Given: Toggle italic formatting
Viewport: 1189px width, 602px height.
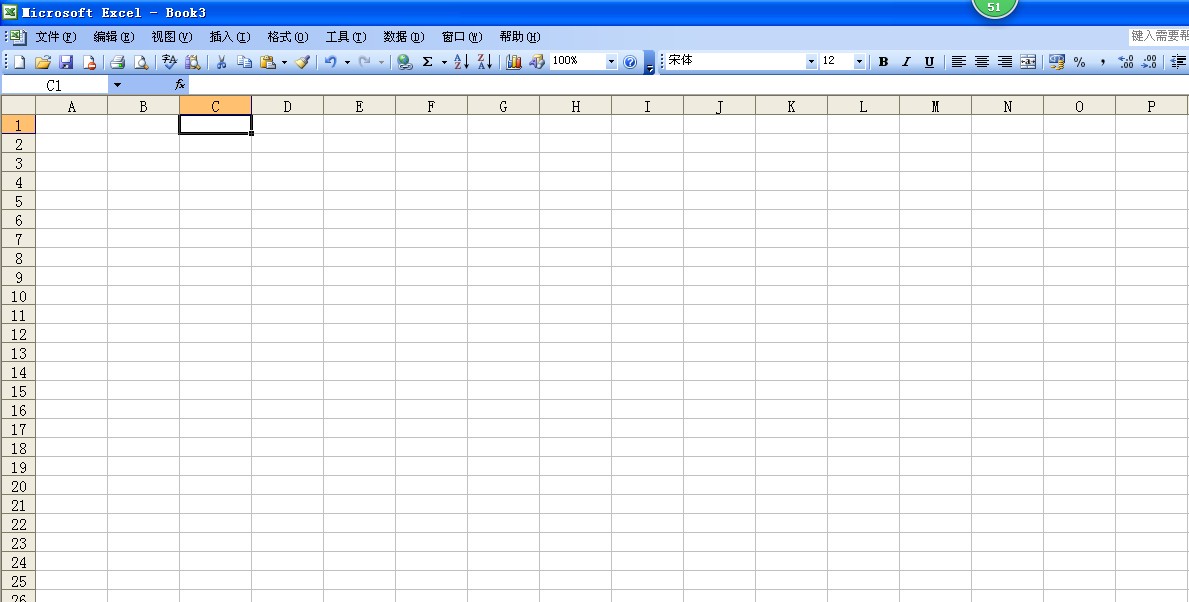Looking at the screenshot, I should click(906, 62).
